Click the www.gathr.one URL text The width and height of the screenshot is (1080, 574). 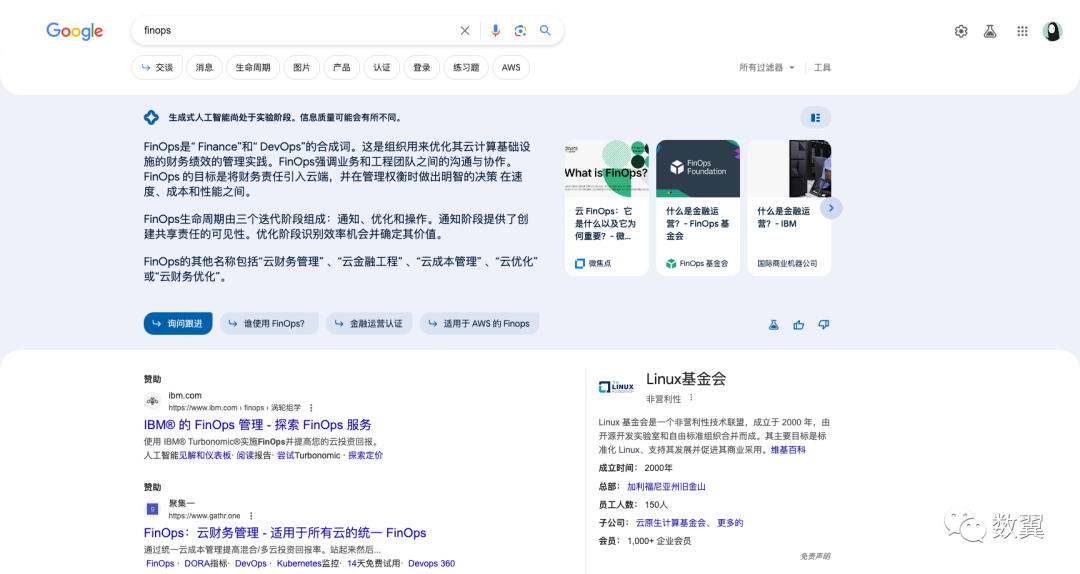[x=205, y=515]
